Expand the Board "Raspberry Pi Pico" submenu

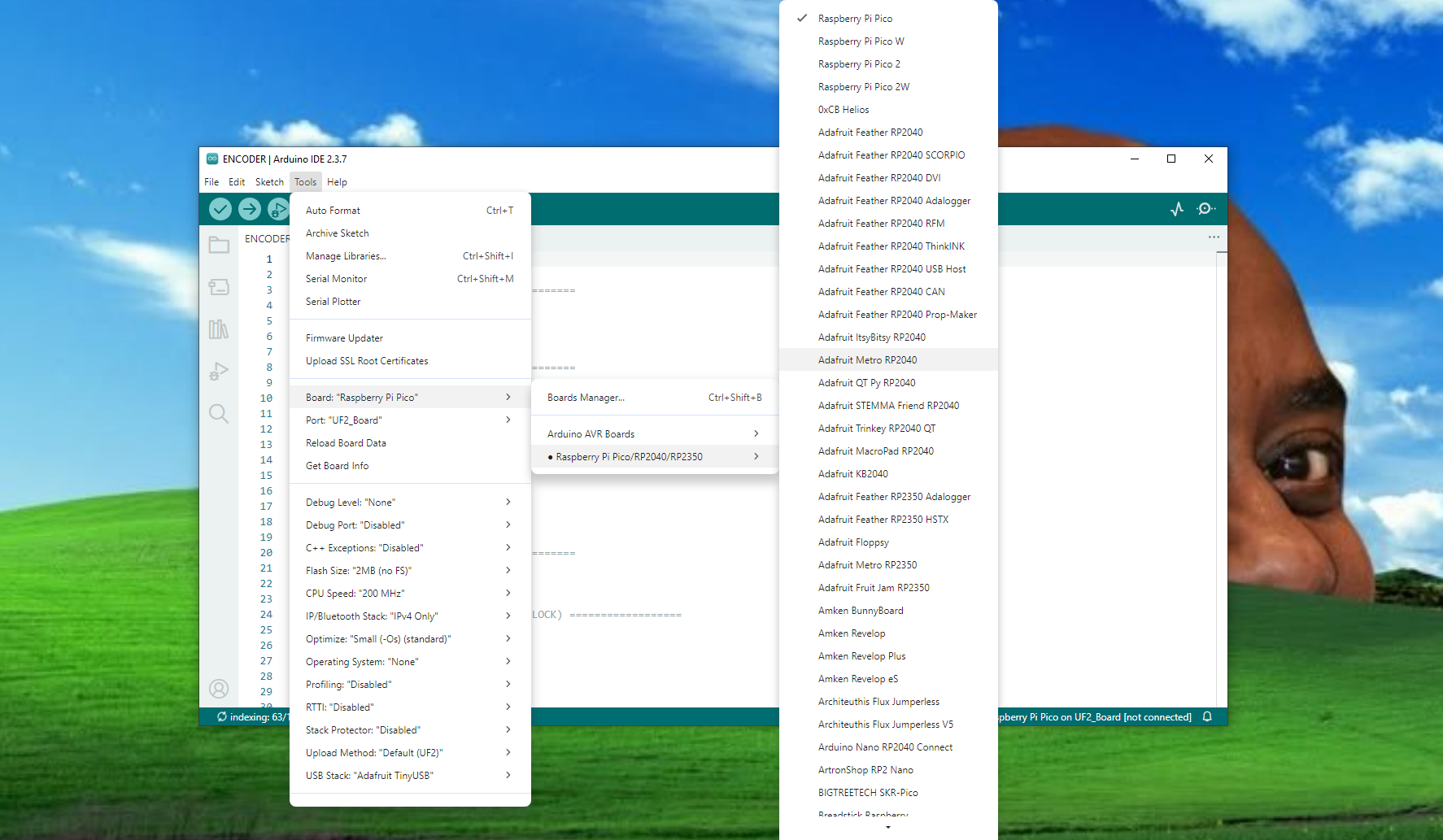click(410, 398)
